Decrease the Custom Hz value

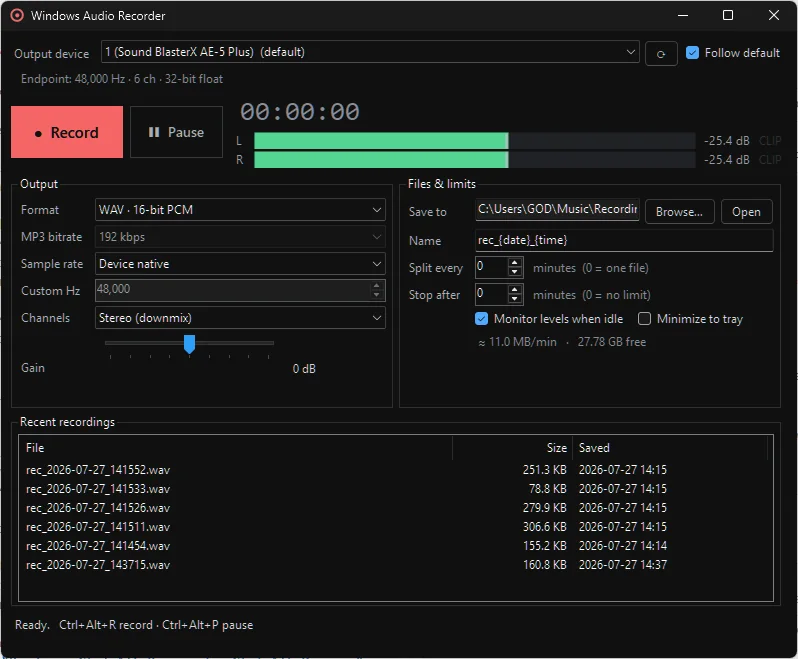376,295
